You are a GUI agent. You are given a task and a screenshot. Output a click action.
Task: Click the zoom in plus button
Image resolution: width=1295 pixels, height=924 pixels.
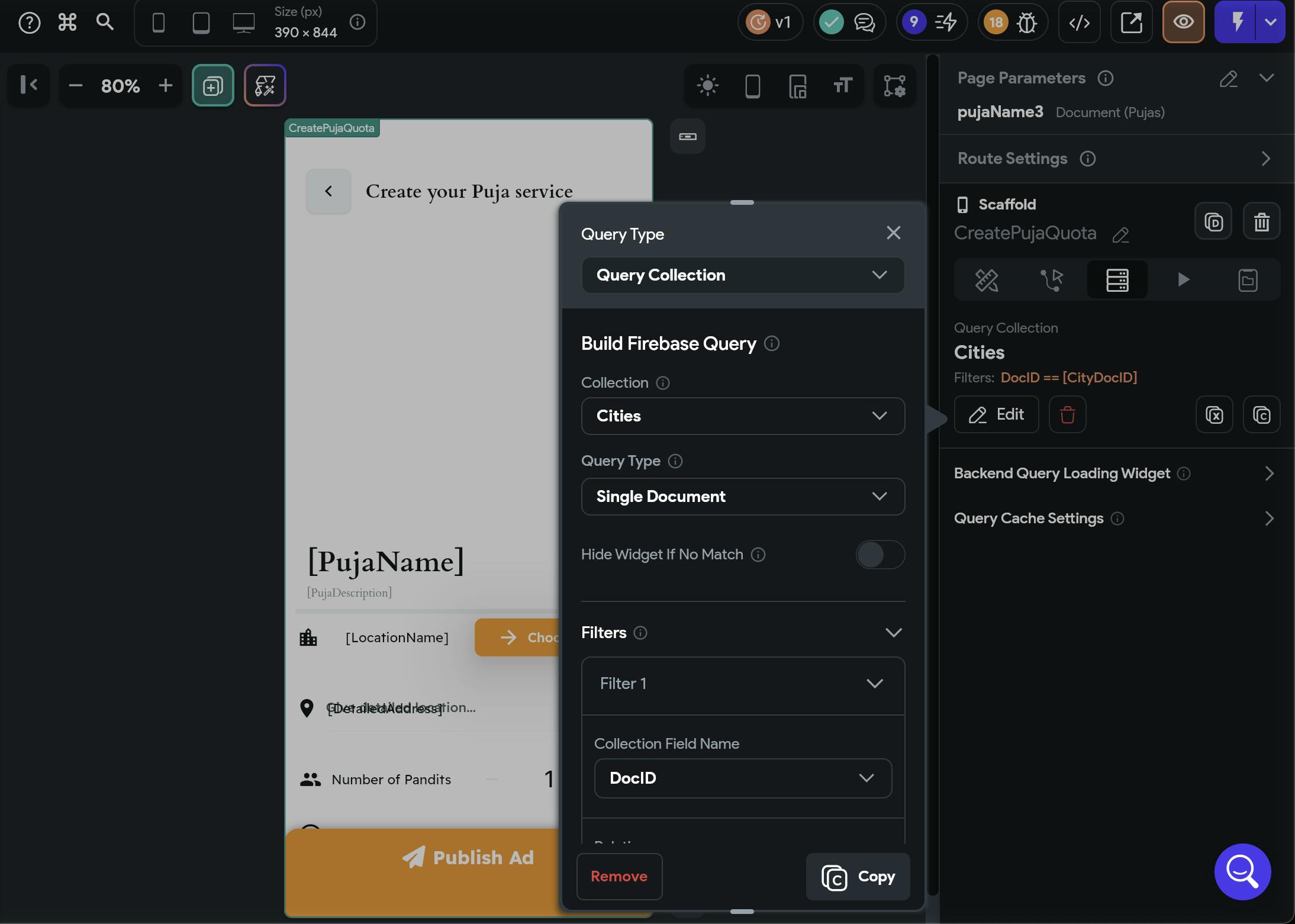pyautogui.click(x=166, y=86)
